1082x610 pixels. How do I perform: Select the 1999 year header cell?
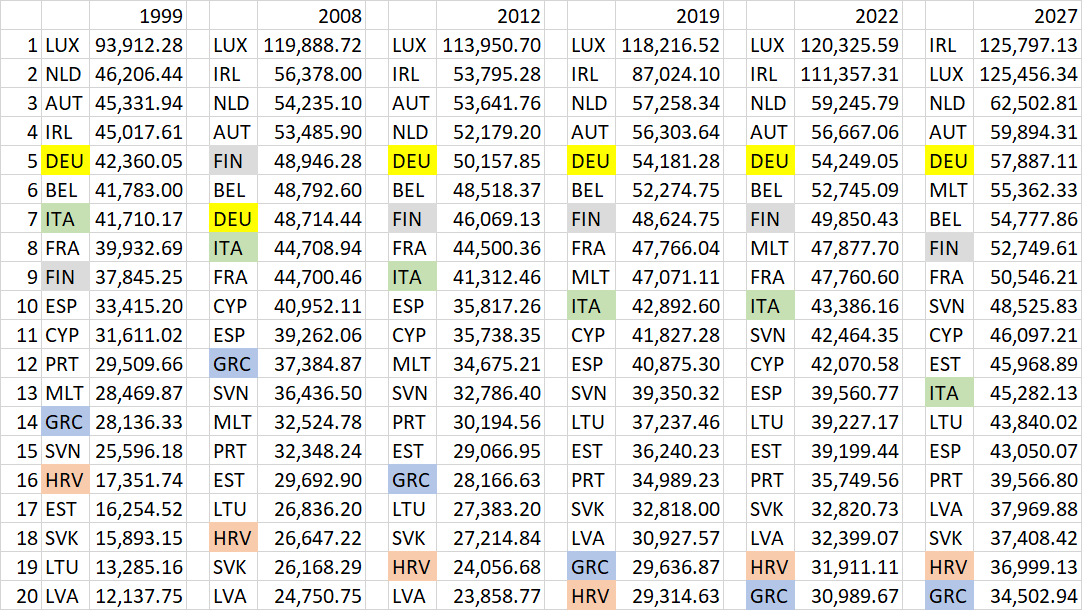[138, 15]
